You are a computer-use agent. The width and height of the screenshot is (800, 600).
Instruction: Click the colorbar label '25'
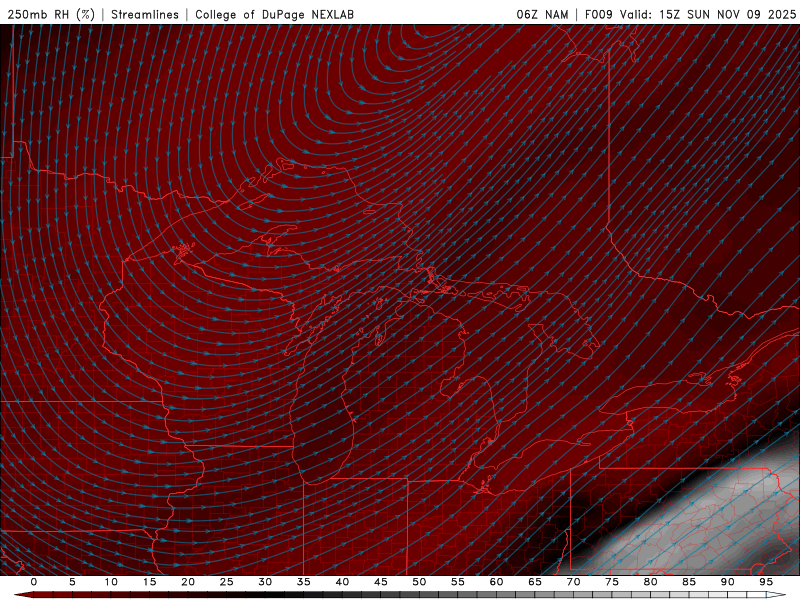point(227,582)
